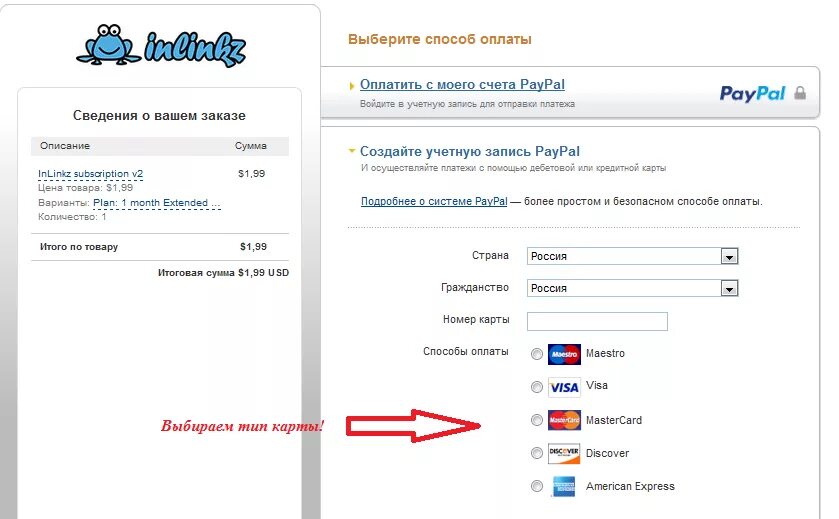Click the Maestro card logo

(x=564, y=354)
